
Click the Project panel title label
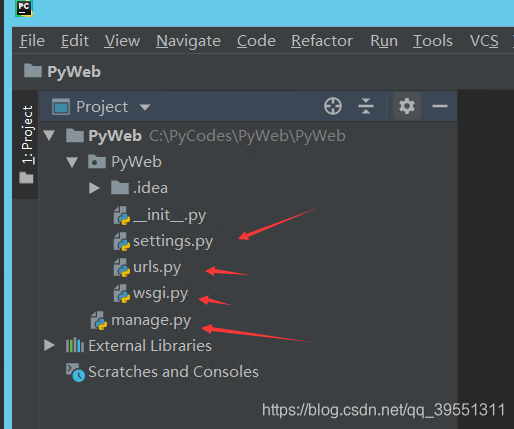click(102, 107)
